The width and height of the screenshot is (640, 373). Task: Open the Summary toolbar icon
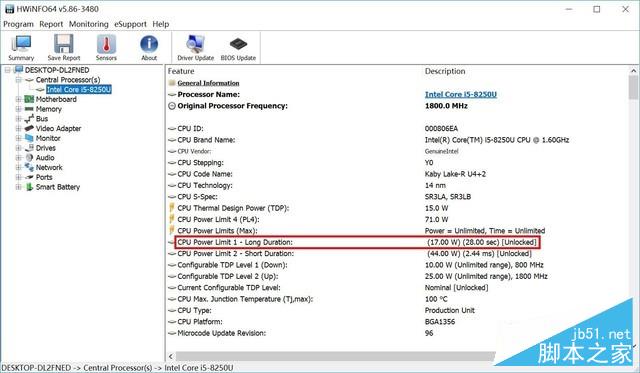21,48
